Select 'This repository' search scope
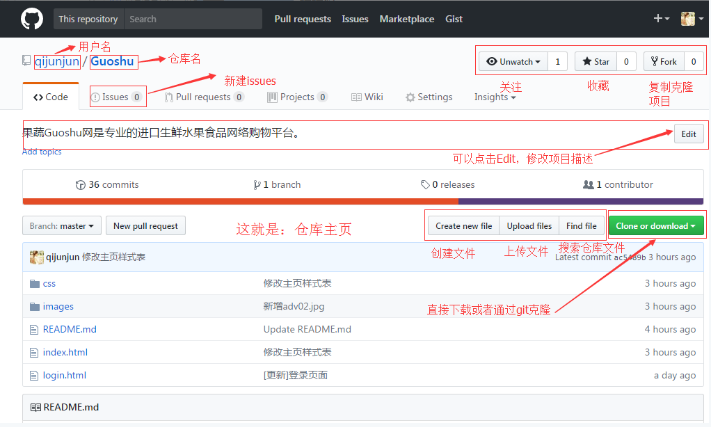The width and height of the screenshot is (711, 427). click(x=88, y=19)
